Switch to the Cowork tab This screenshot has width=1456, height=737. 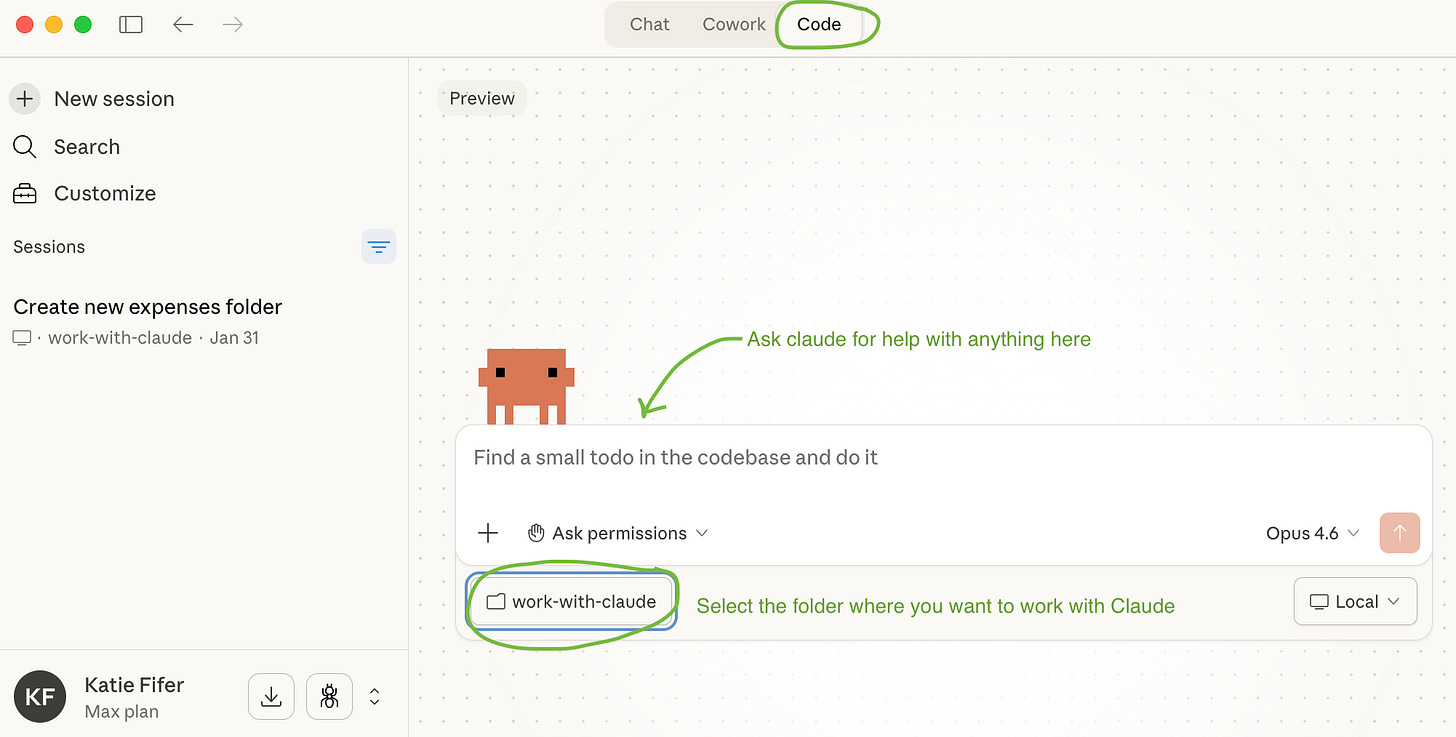click(x=734, y=25)
